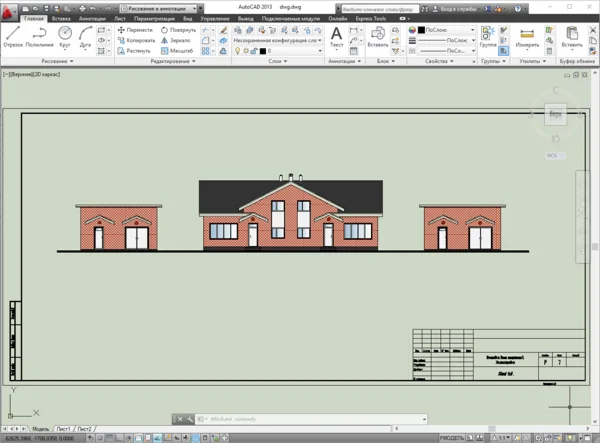Select the Отрезок line tool
Image resolution: width=600 pixels, height=443 pixels.
pyautogui.click(x=13, y=36)
